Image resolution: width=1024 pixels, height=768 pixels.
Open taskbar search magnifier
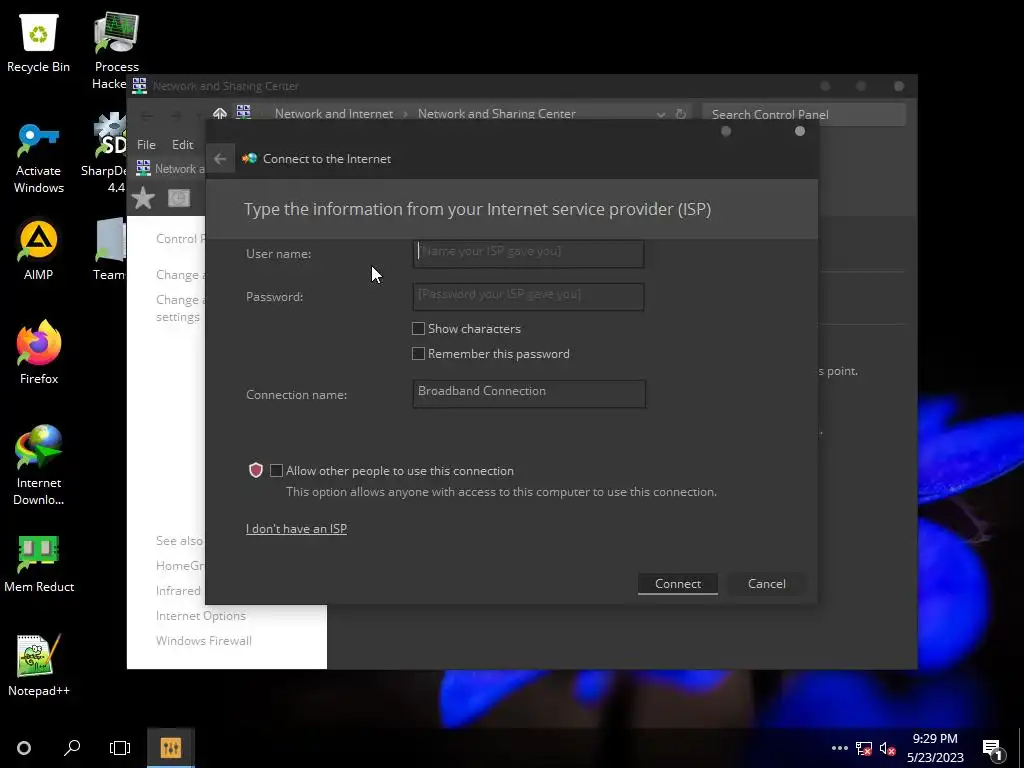click(72, 748)
